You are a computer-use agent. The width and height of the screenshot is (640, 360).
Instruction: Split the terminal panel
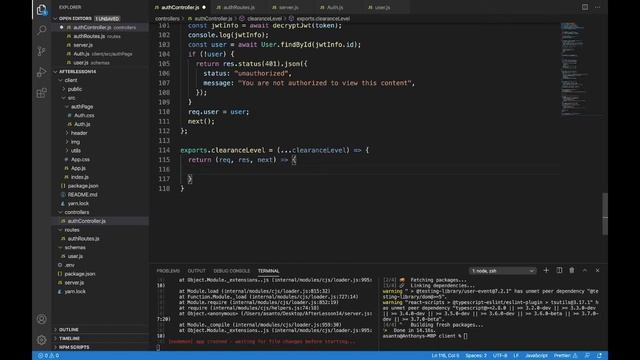point(559,270)
